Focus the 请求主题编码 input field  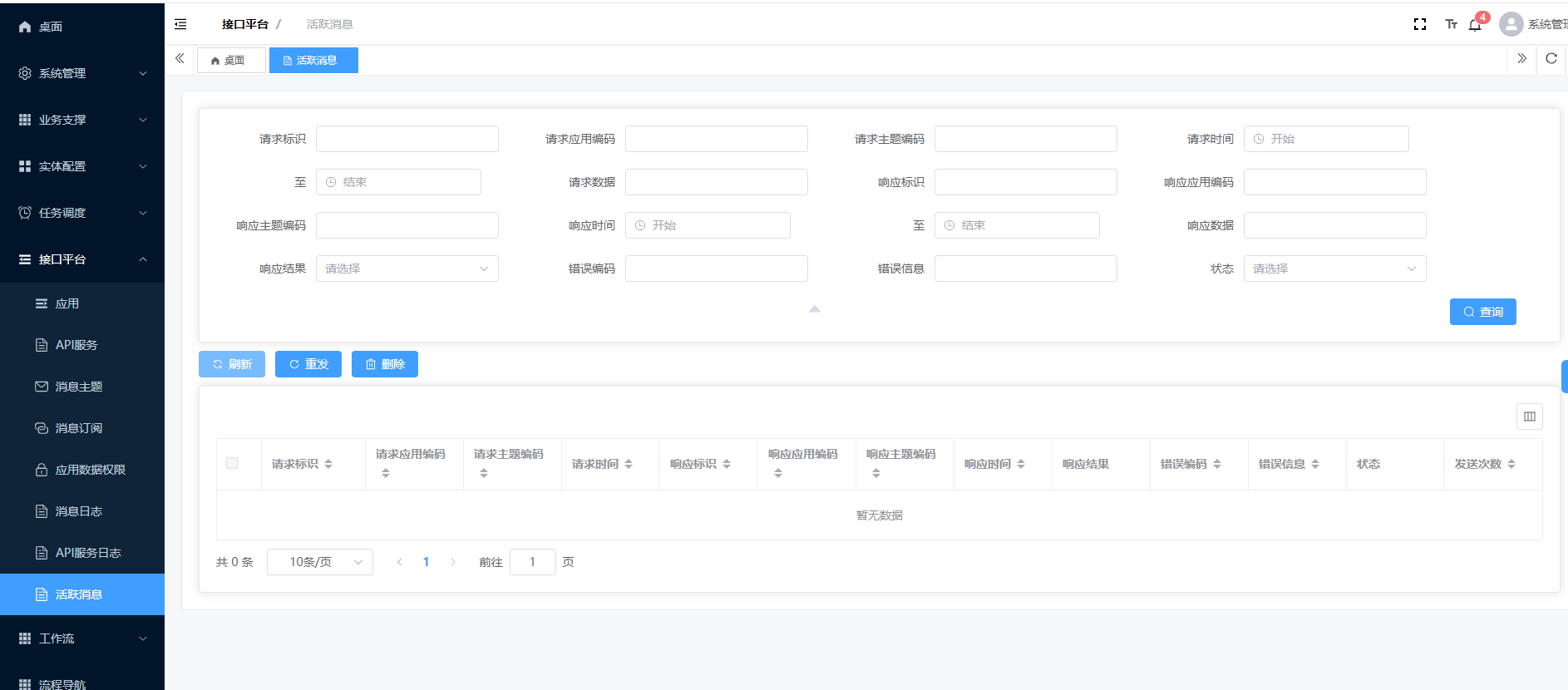(1026, 139)
